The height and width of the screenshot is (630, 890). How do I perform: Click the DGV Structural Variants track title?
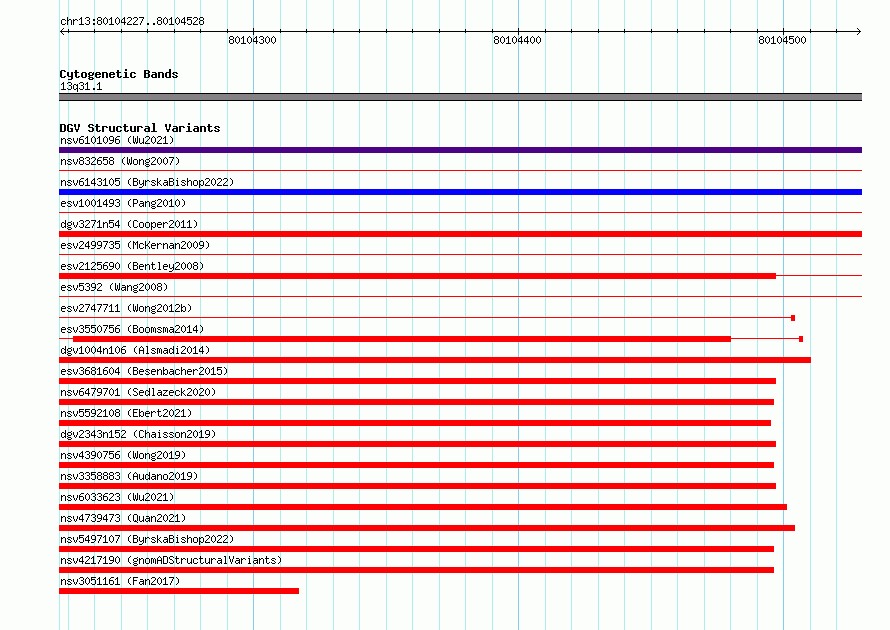click(140, 128)
